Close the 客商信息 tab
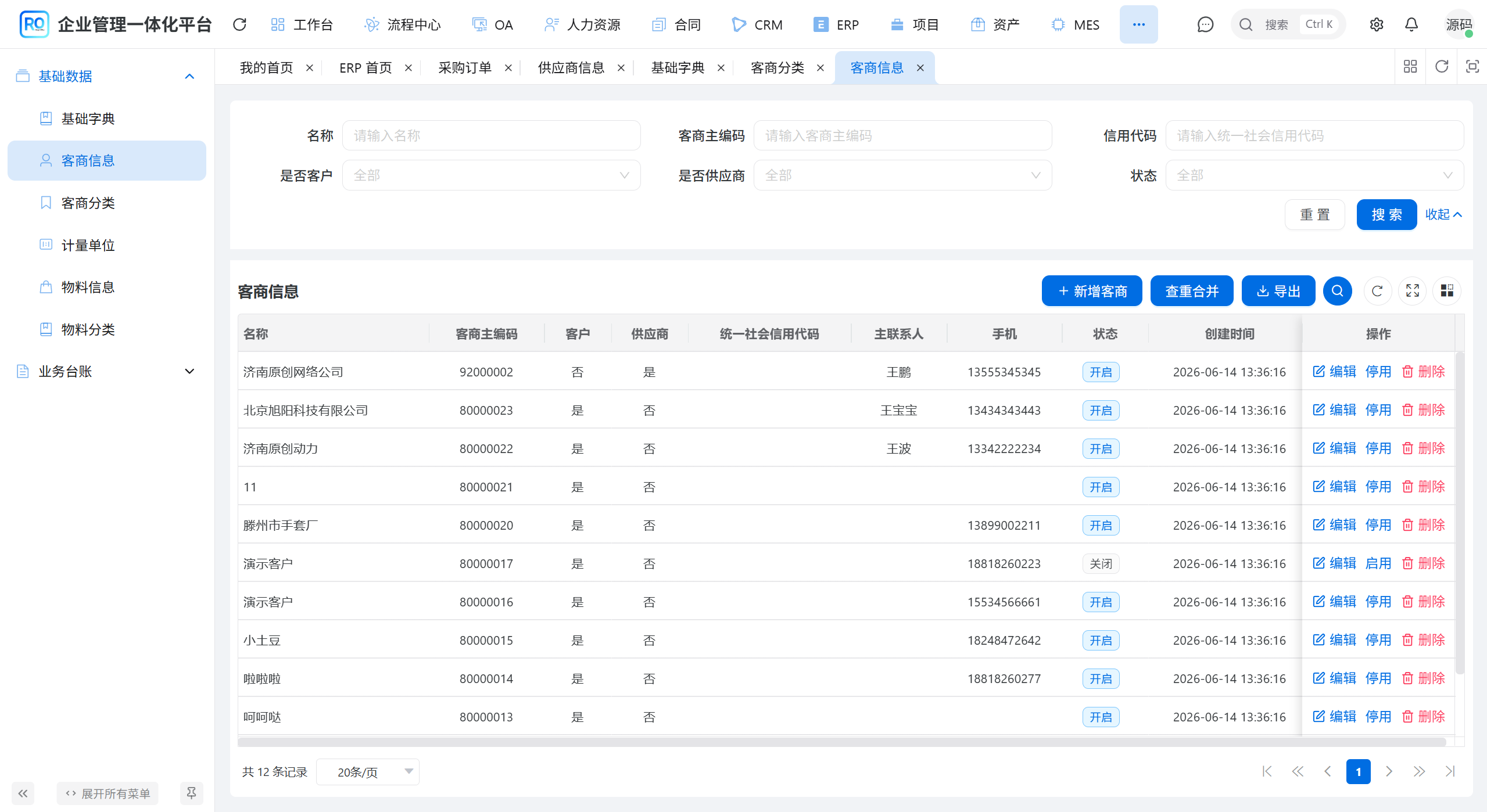 tap(920, 68)
